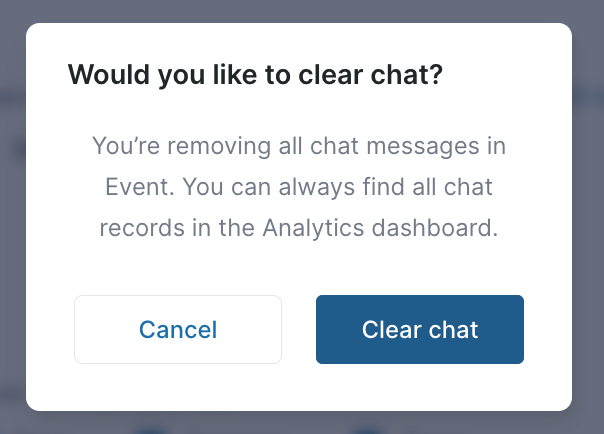
Task: Remove all messages using Clear chat
Action: tap(420, 330)
